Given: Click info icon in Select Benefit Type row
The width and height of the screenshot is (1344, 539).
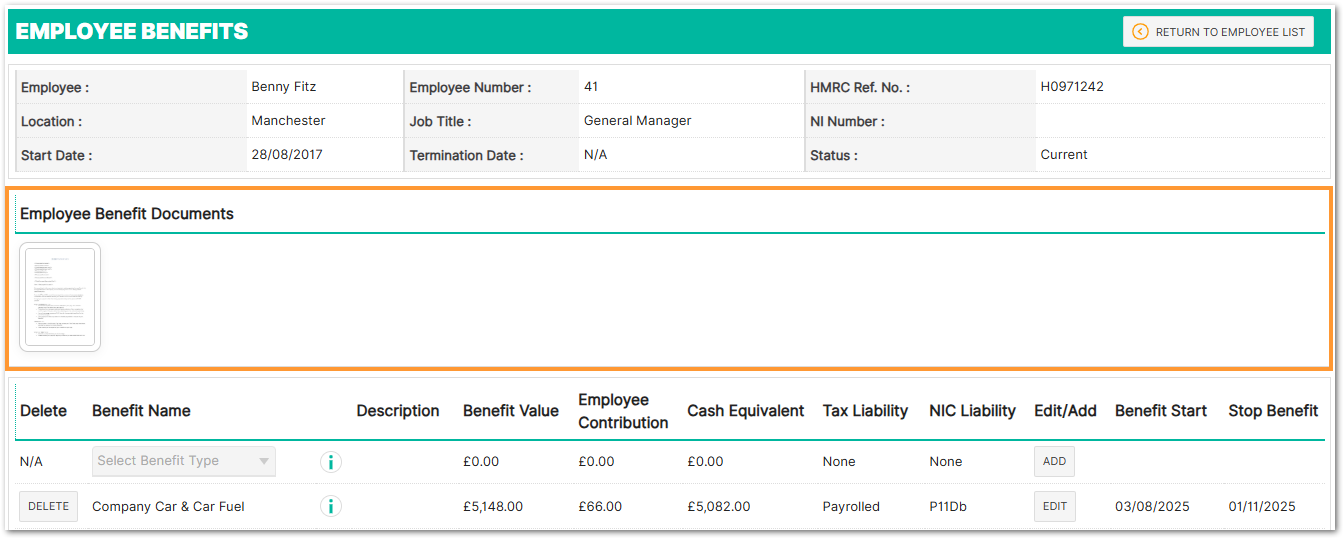Looking at the screenshot, I should [331, 462].
